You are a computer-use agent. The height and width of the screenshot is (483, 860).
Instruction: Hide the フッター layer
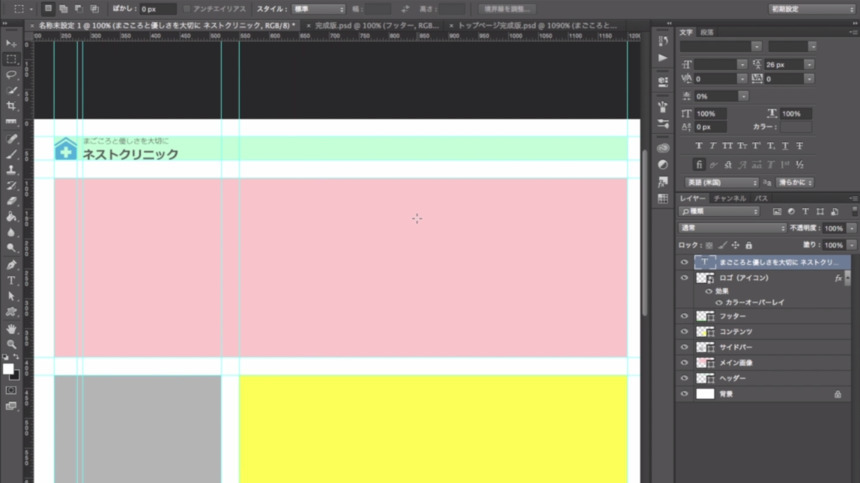point(684,316)
